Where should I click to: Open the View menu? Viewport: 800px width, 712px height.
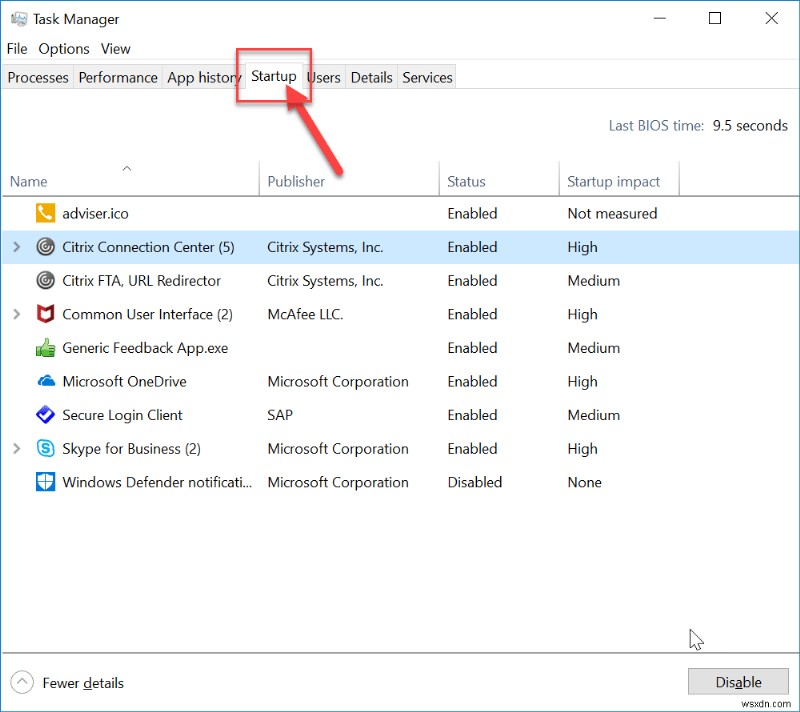(115, 48)
